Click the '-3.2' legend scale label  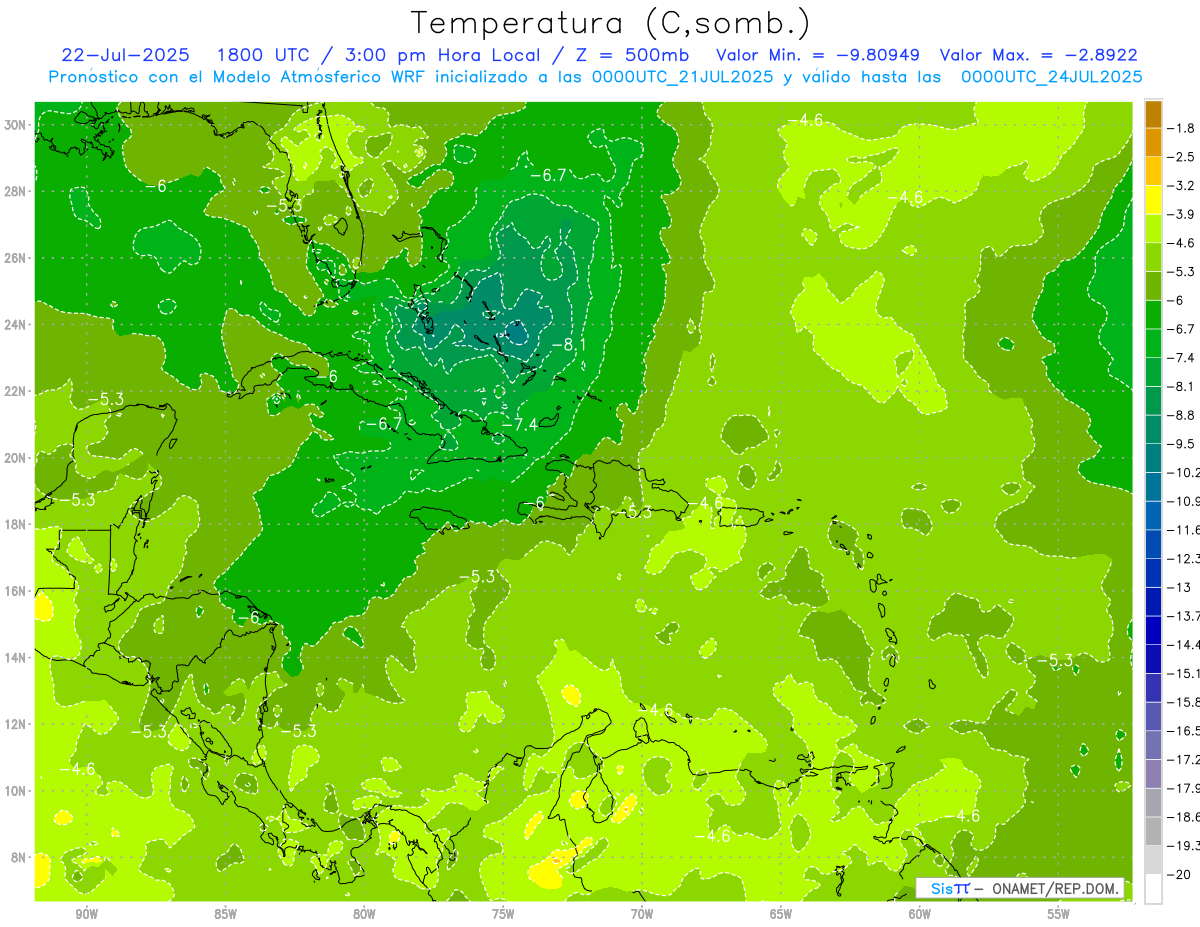[1181, 185]
